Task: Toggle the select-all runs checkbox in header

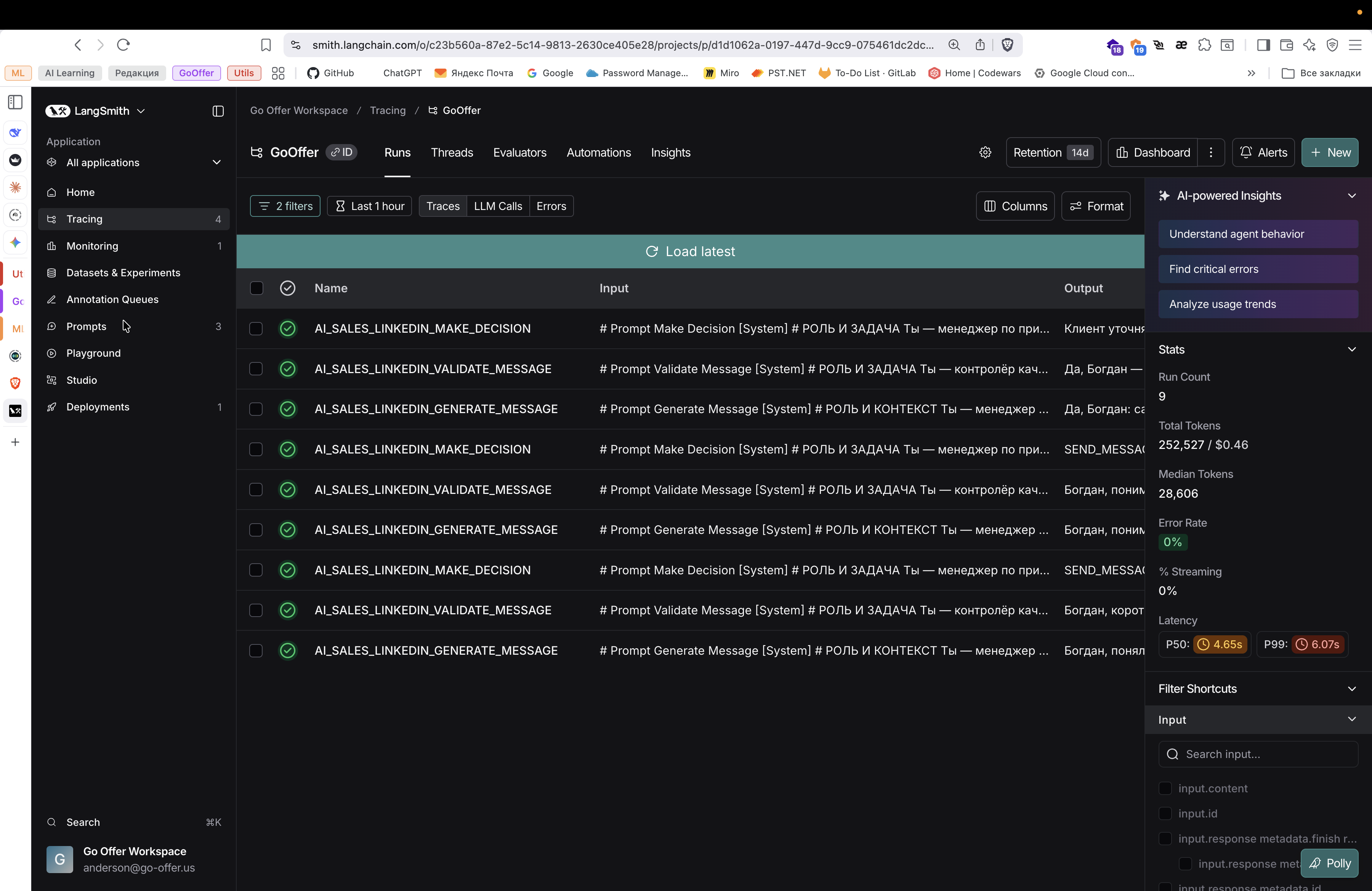Action: [x=256, y=288]
